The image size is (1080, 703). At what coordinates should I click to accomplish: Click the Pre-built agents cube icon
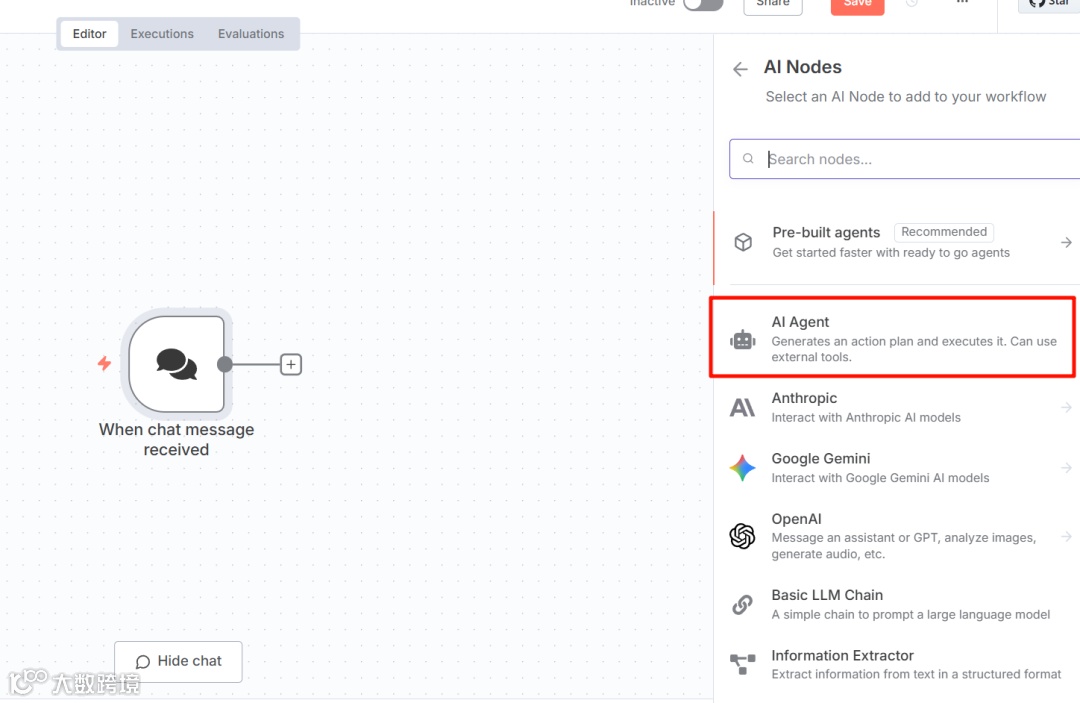point(743,242)
